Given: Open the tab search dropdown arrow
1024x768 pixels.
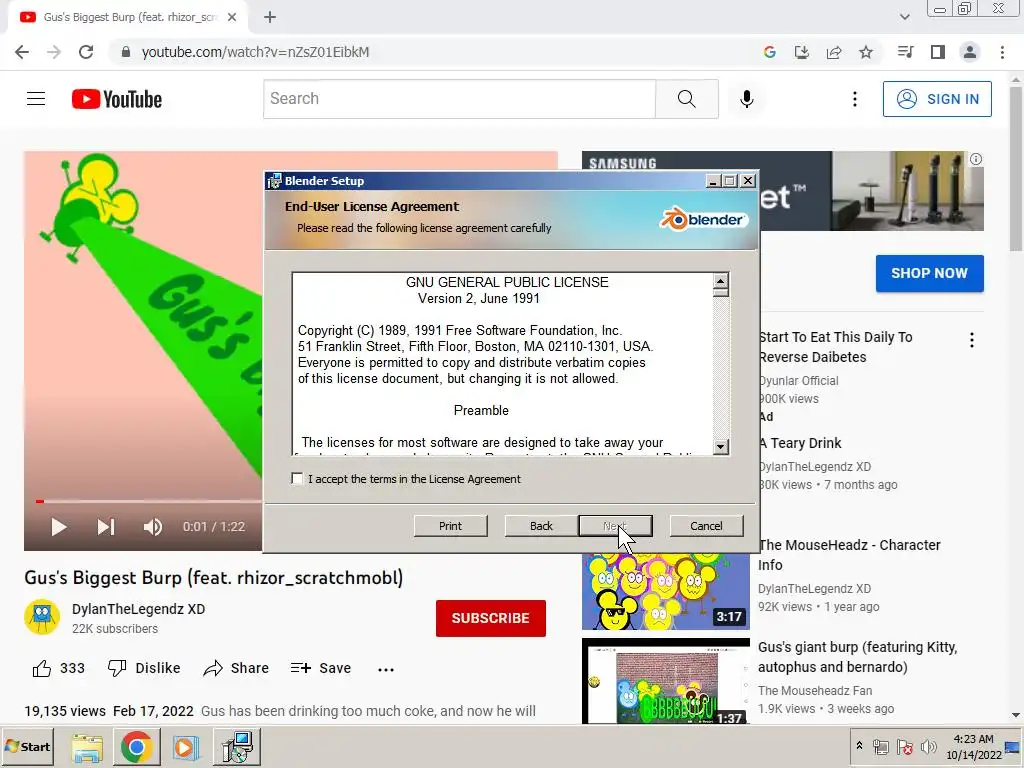Looking at the screenshot, I should click(904, 18).
